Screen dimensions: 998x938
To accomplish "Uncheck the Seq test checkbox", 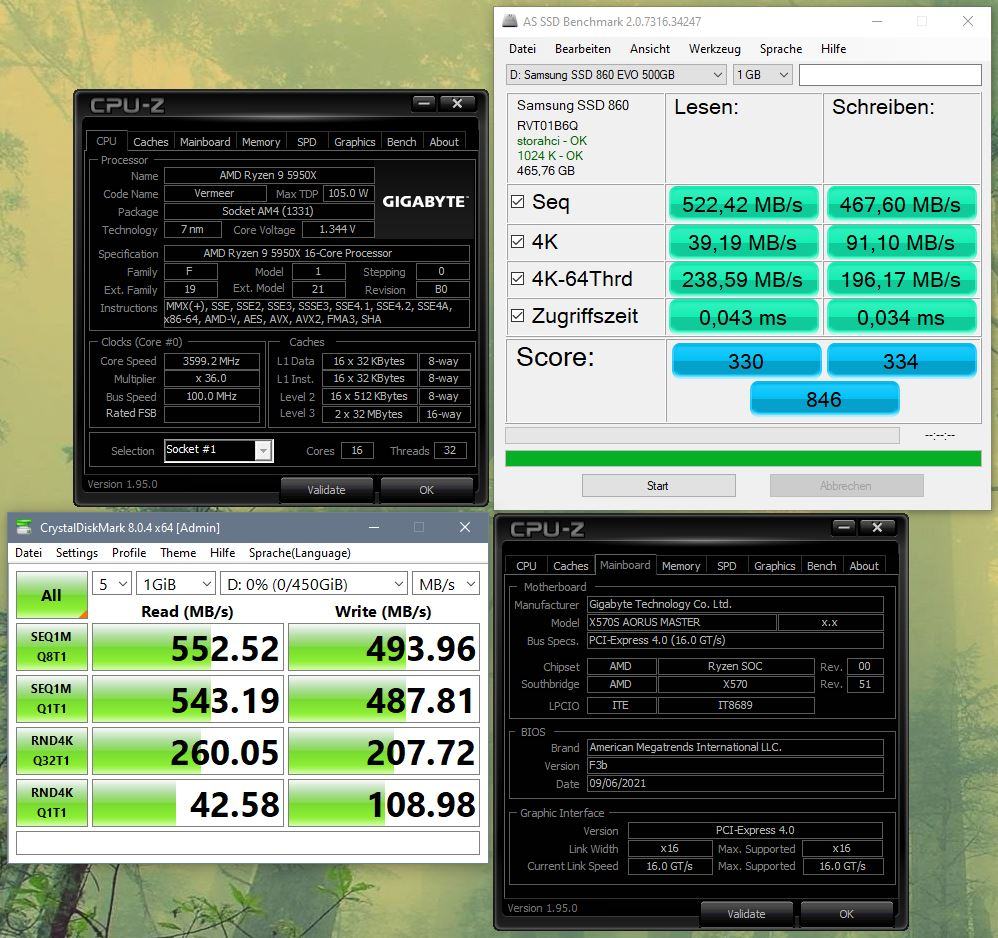I will coord(517,202).
